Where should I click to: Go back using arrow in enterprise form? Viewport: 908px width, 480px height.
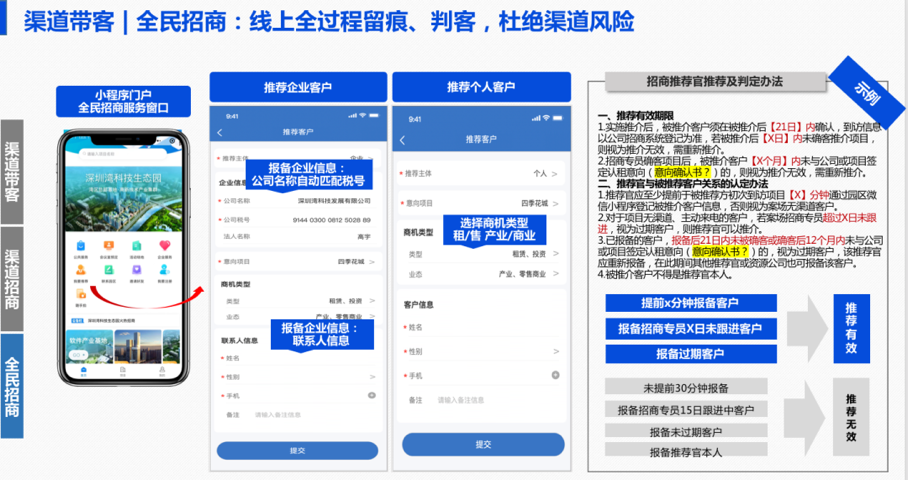pos(221,132)
